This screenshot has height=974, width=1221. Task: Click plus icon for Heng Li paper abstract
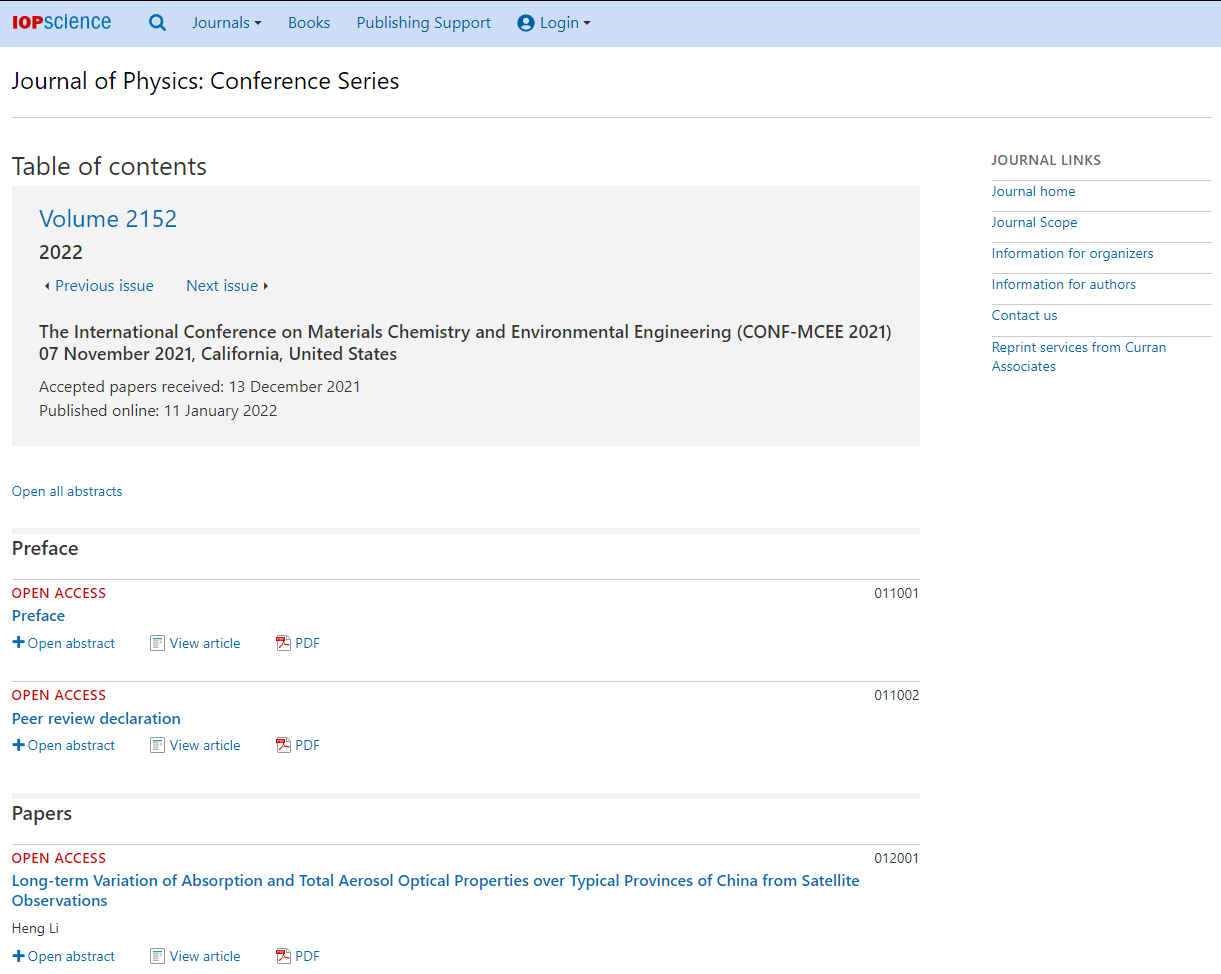coord(18,956)
